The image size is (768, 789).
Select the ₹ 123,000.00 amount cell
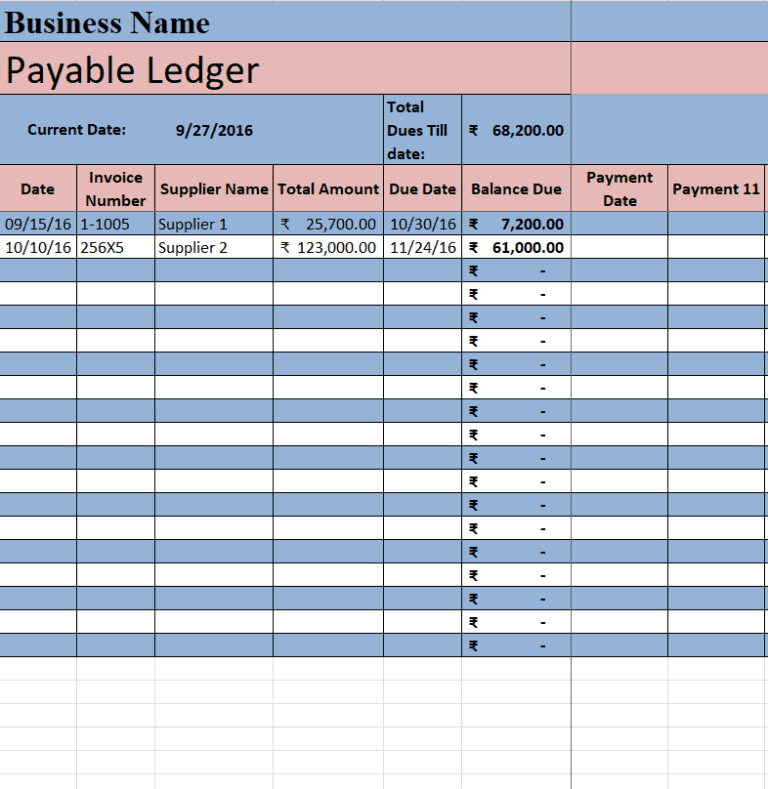[328, 247]
